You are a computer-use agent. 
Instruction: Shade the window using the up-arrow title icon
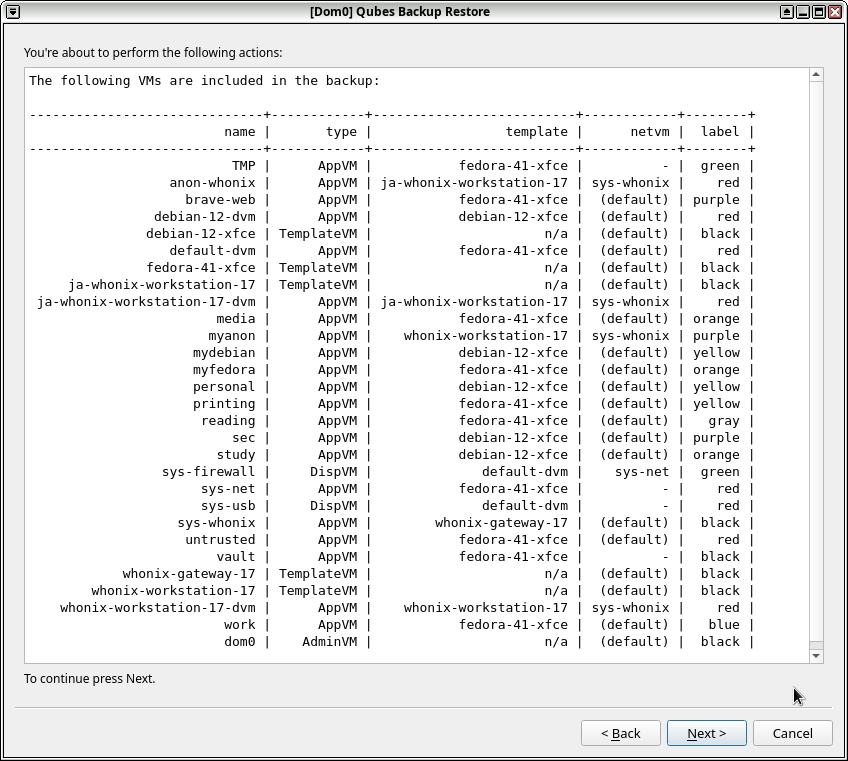pos(787,11)
